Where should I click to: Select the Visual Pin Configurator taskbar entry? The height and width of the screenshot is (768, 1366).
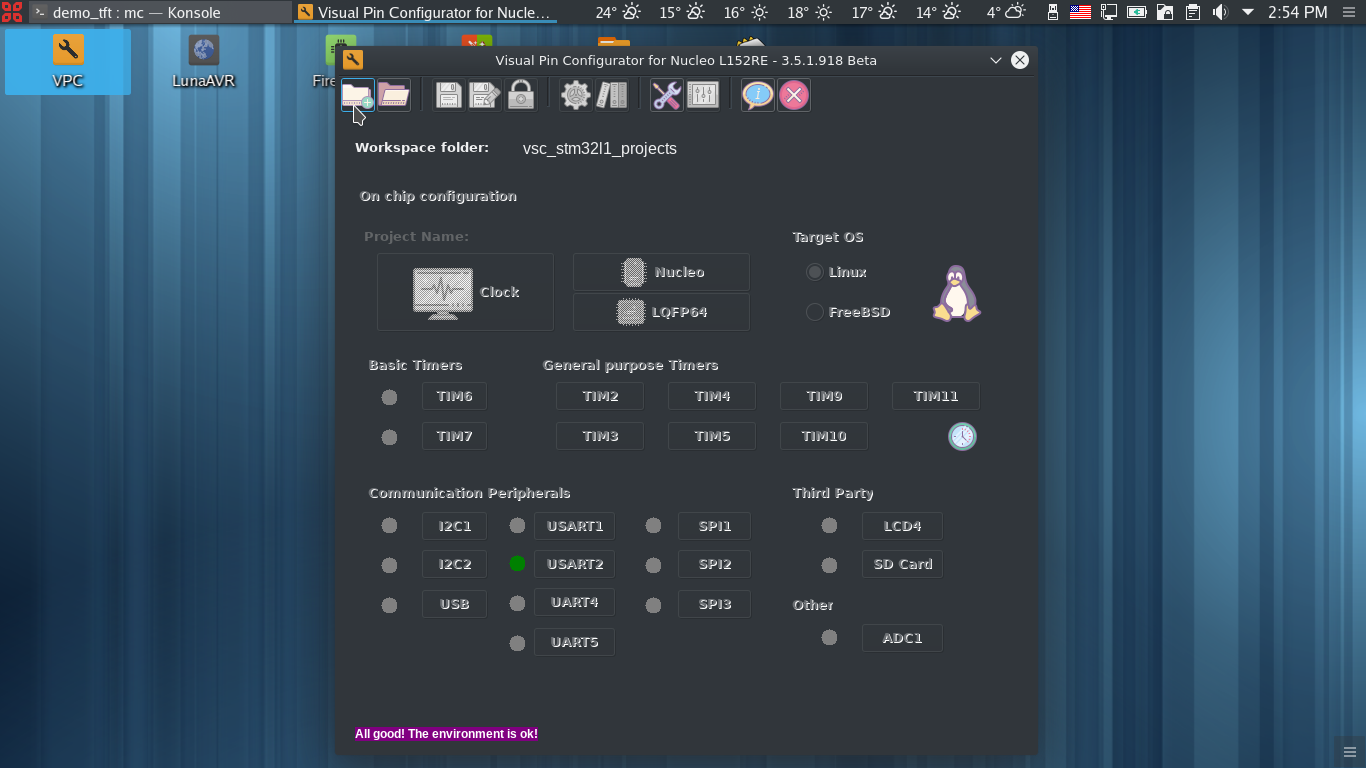click(426, 12)
